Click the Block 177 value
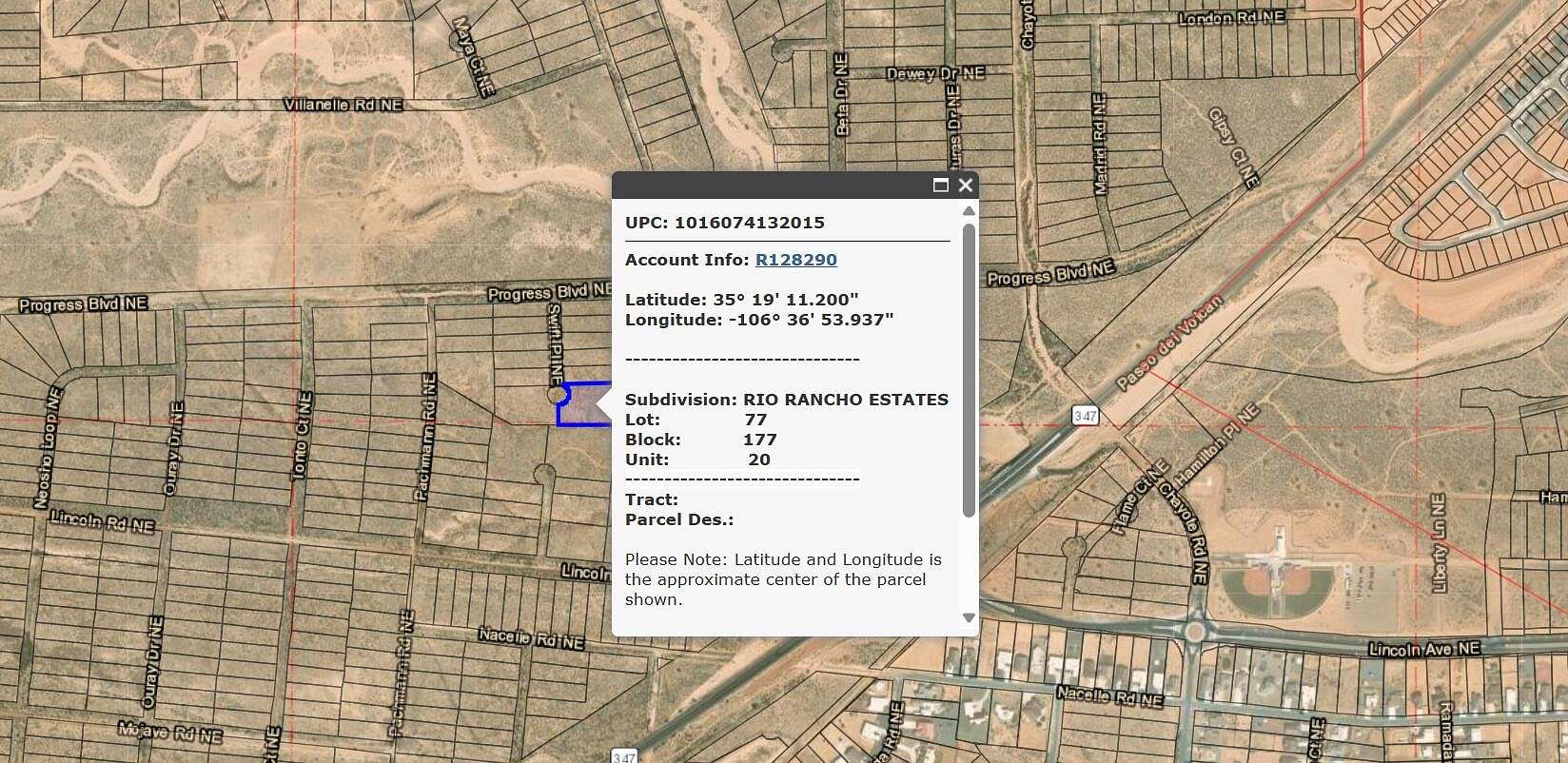The width and height of the screenshot is (1568, 763). [x=760, y=440]
